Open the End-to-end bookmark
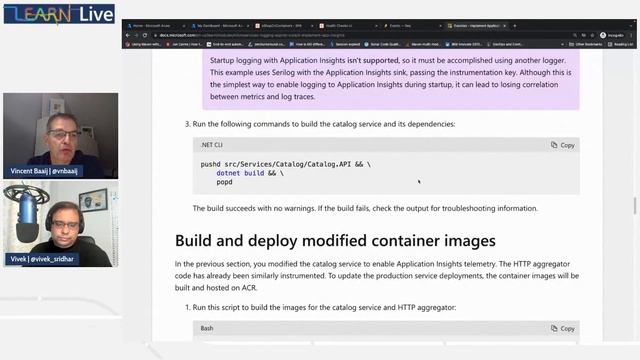Image resolution: width=640 pixels, height=360 pixels. point(224,44)
